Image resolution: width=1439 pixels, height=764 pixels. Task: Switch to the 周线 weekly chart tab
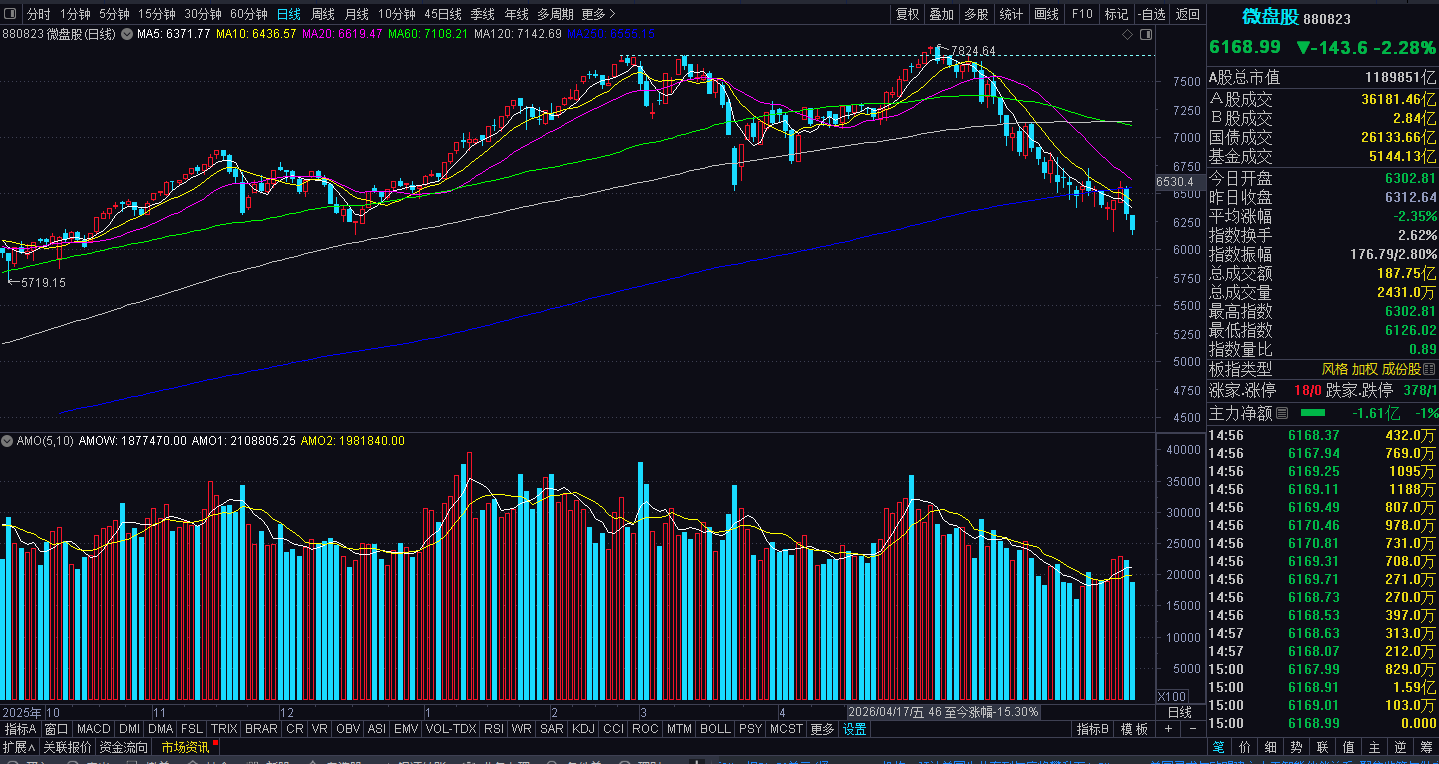pos(322,14)
